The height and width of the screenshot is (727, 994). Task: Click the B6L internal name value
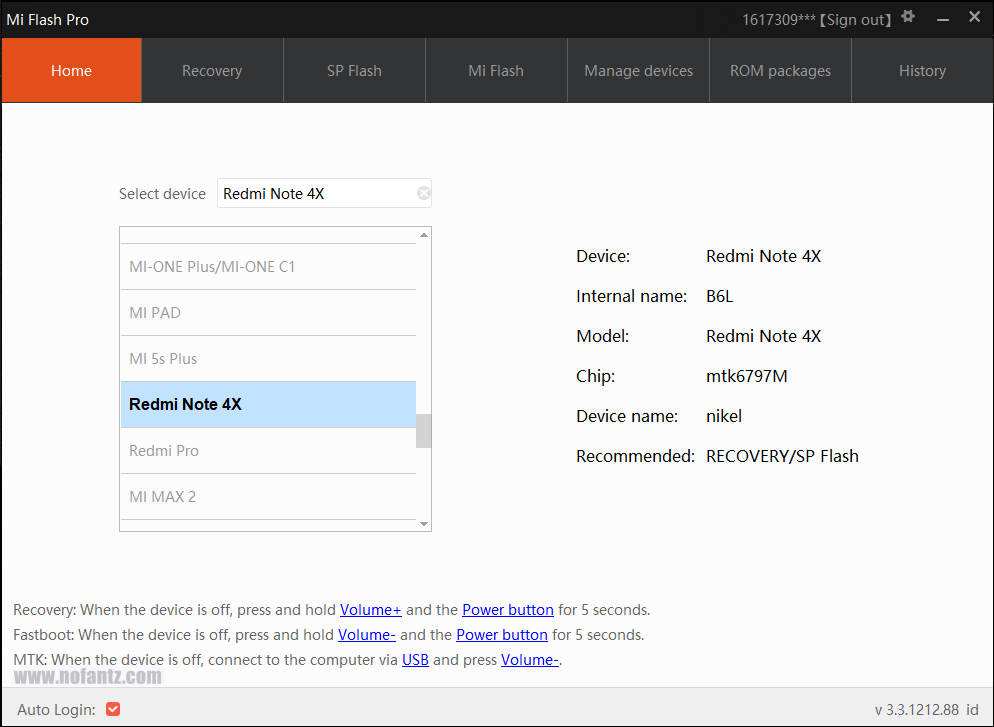click(720, 296)
